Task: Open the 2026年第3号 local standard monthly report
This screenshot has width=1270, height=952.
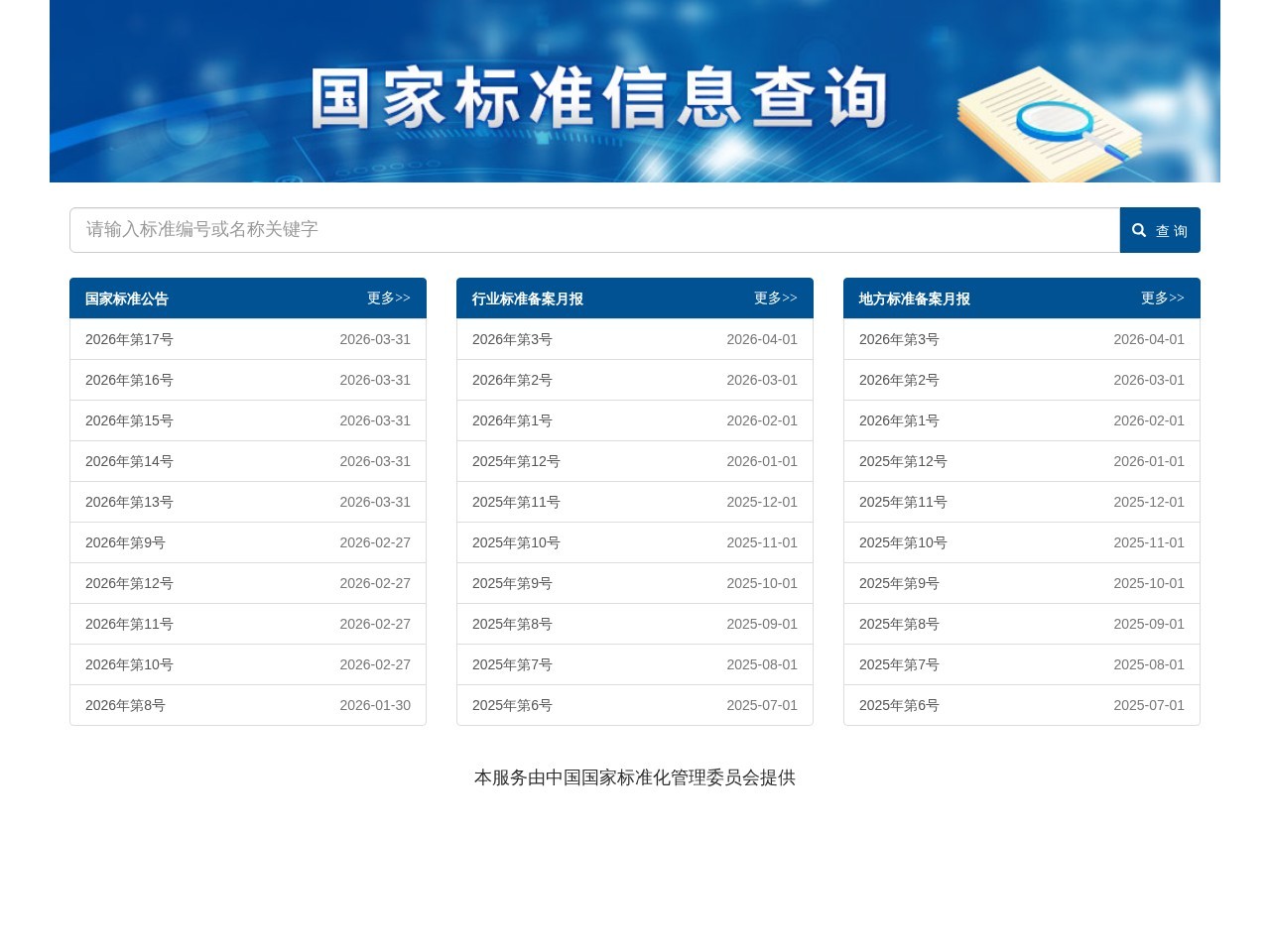Action: tap(899, 339)
